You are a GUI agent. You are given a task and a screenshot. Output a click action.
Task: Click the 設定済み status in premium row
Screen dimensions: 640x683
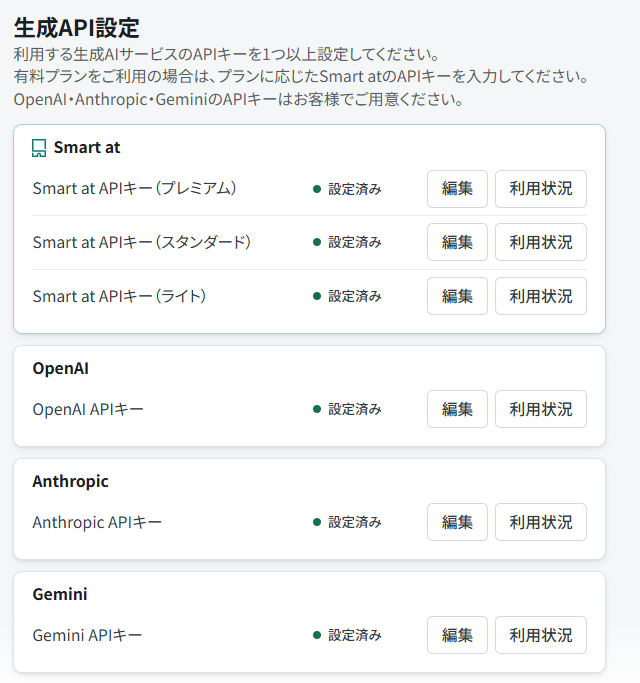point(347,189)
